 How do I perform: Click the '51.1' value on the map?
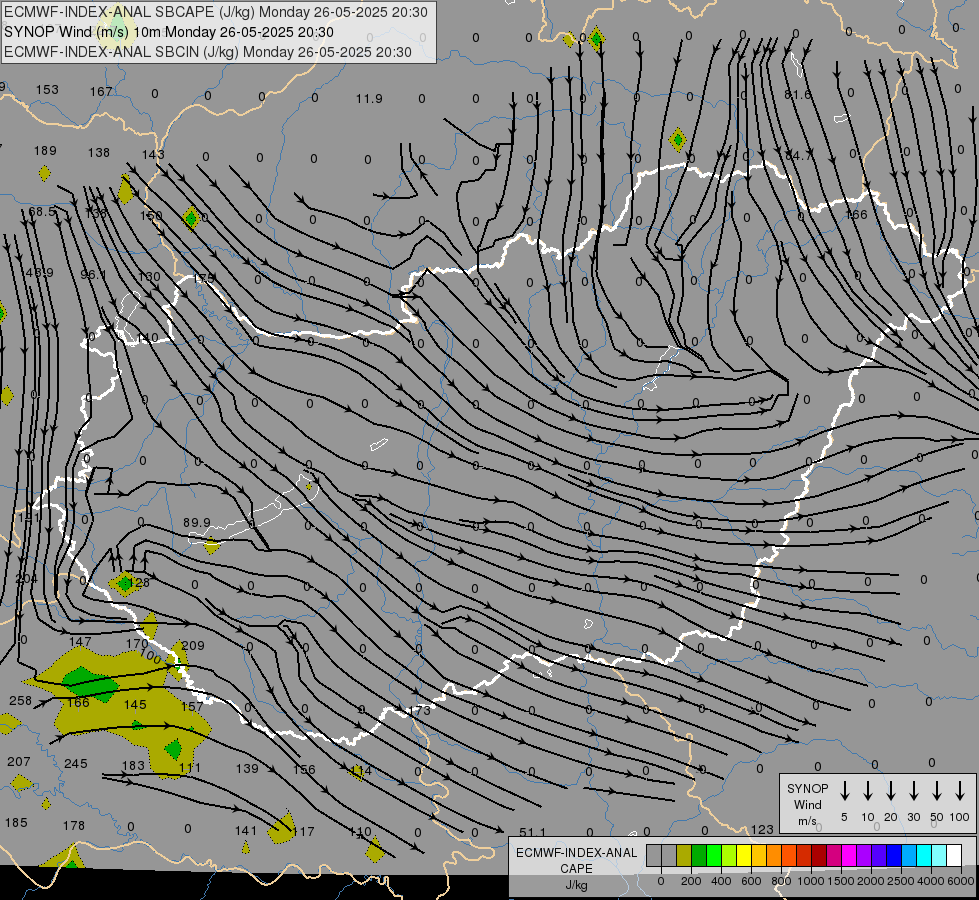(x=533, y=832)
